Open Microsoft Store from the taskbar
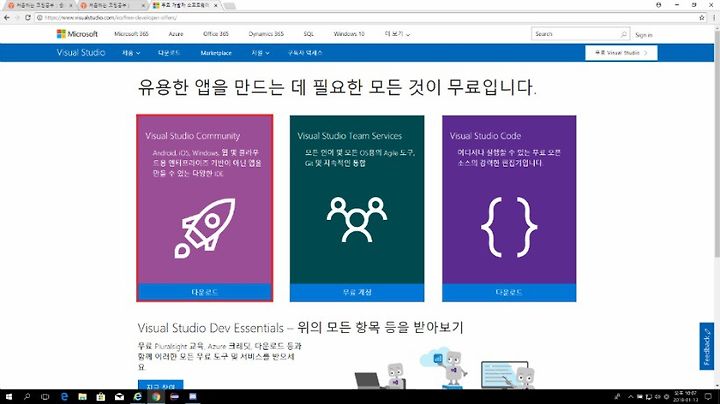Image resolution: width=720 pixels, height=404 pixels. tap(101, 397)
